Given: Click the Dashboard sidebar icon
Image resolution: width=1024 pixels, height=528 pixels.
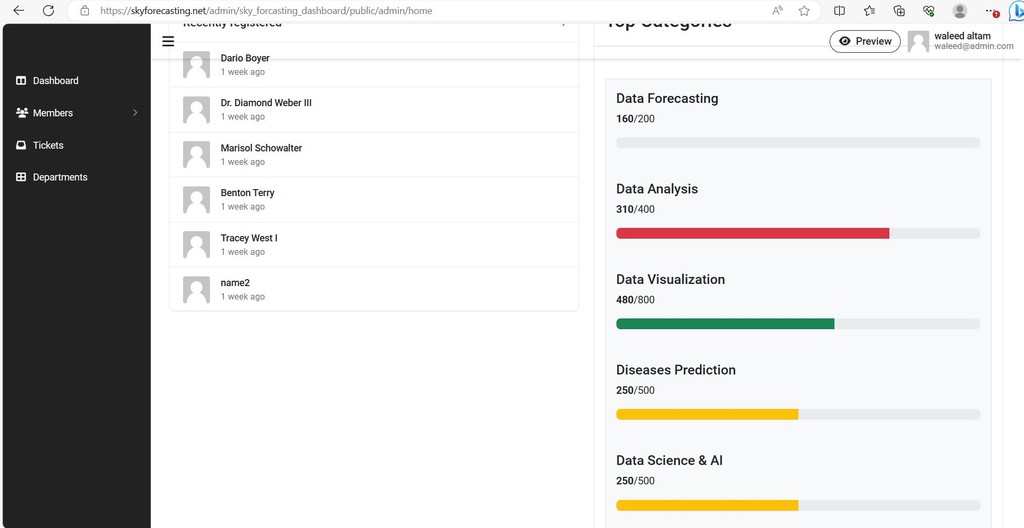Looking at the screenshot, I should (21, 80).
